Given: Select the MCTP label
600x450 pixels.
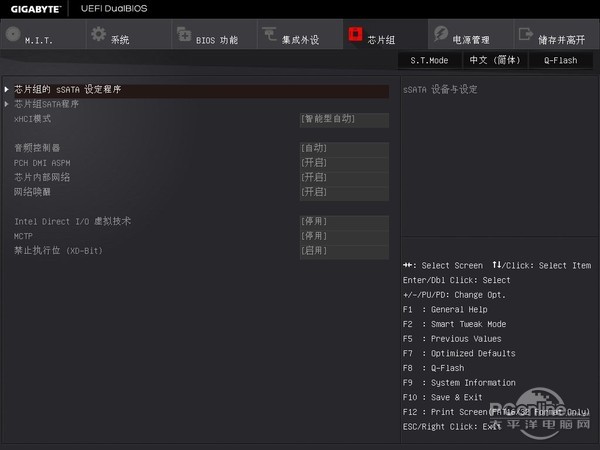Looking at the screenshot, I should pos(23,236).
